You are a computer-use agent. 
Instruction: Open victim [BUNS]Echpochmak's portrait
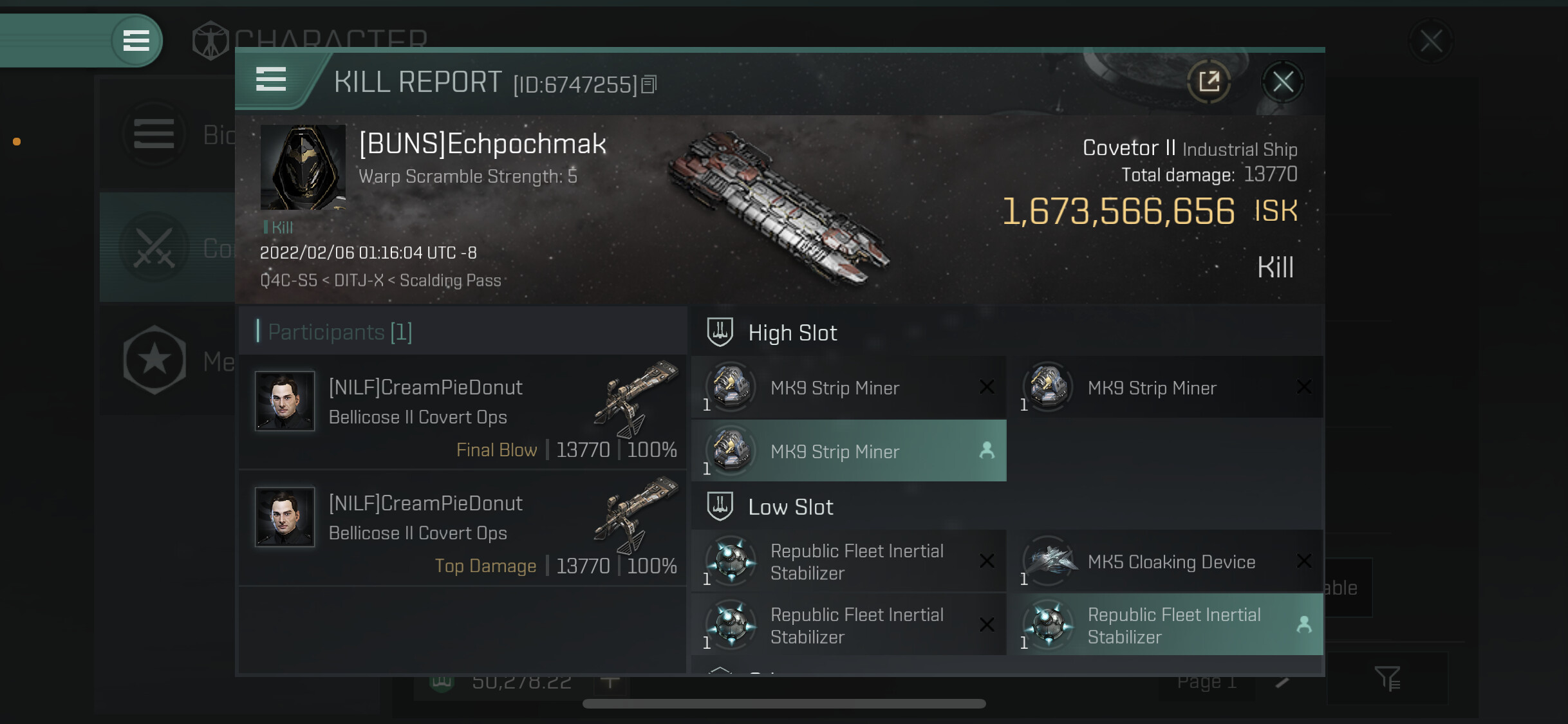[x=303, y=167]
